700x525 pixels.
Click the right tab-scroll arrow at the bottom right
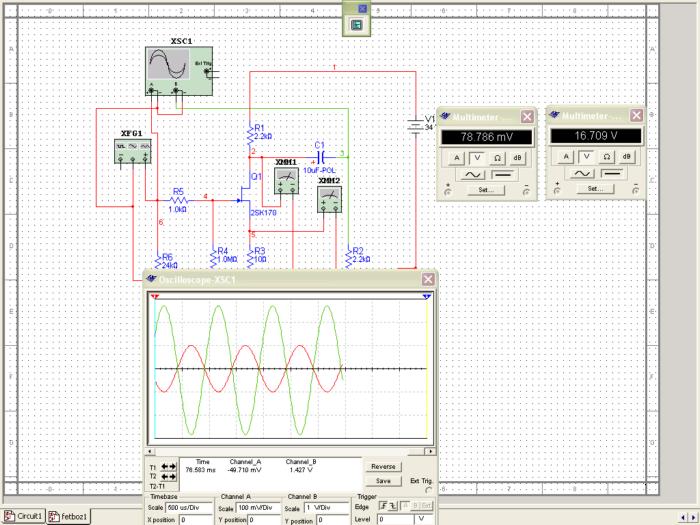(x=694, y=518)
